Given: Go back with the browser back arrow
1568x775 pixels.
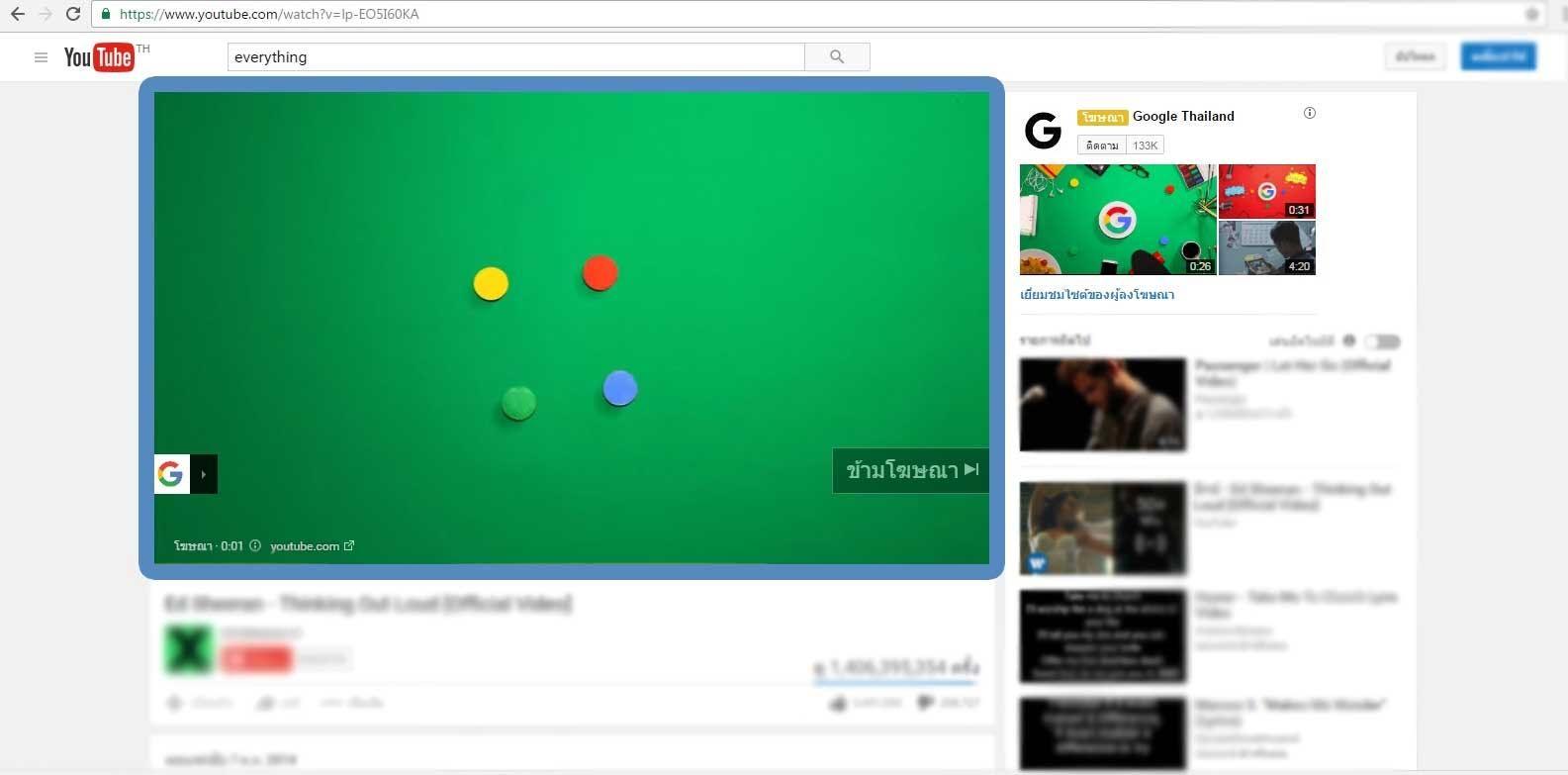Looking at the screenshot, I should 17,14.
